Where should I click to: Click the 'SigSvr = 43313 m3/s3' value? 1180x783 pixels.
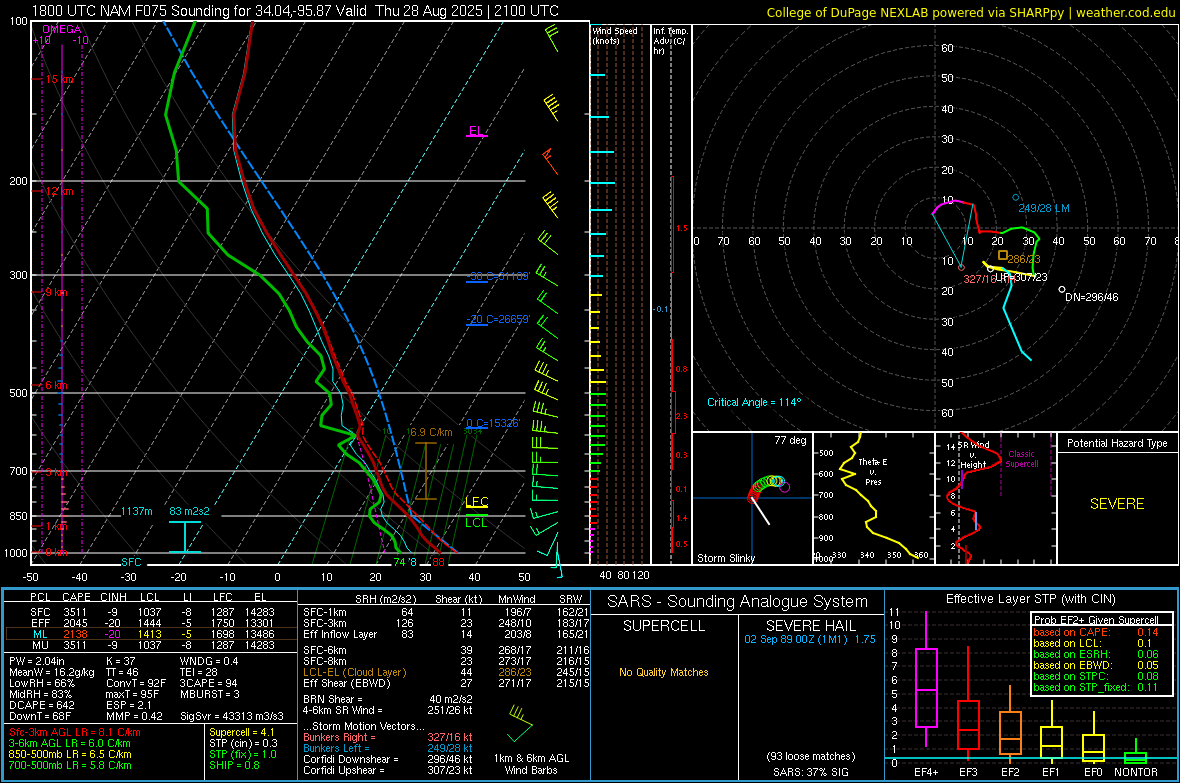click(232, 716)
